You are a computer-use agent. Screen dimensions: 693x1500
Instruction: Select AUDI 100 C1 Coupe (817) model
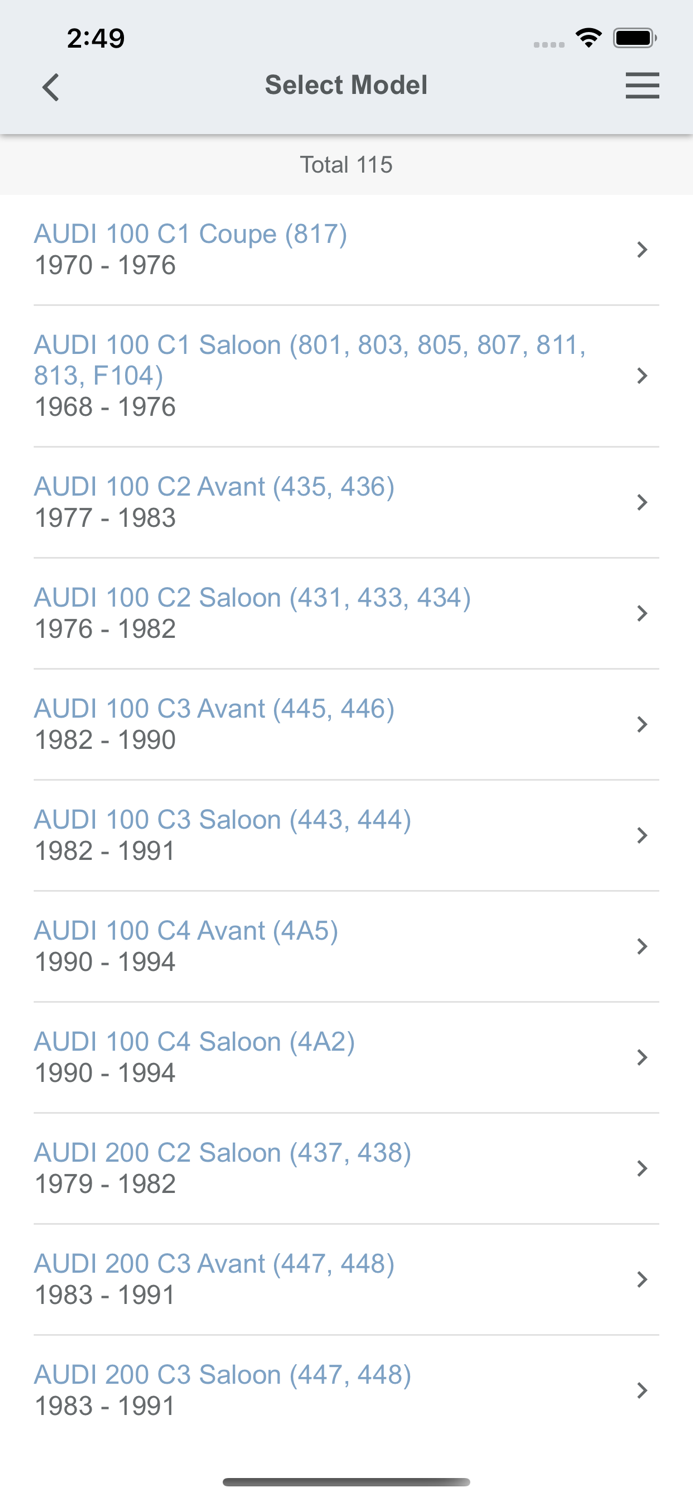click(346, 249)
